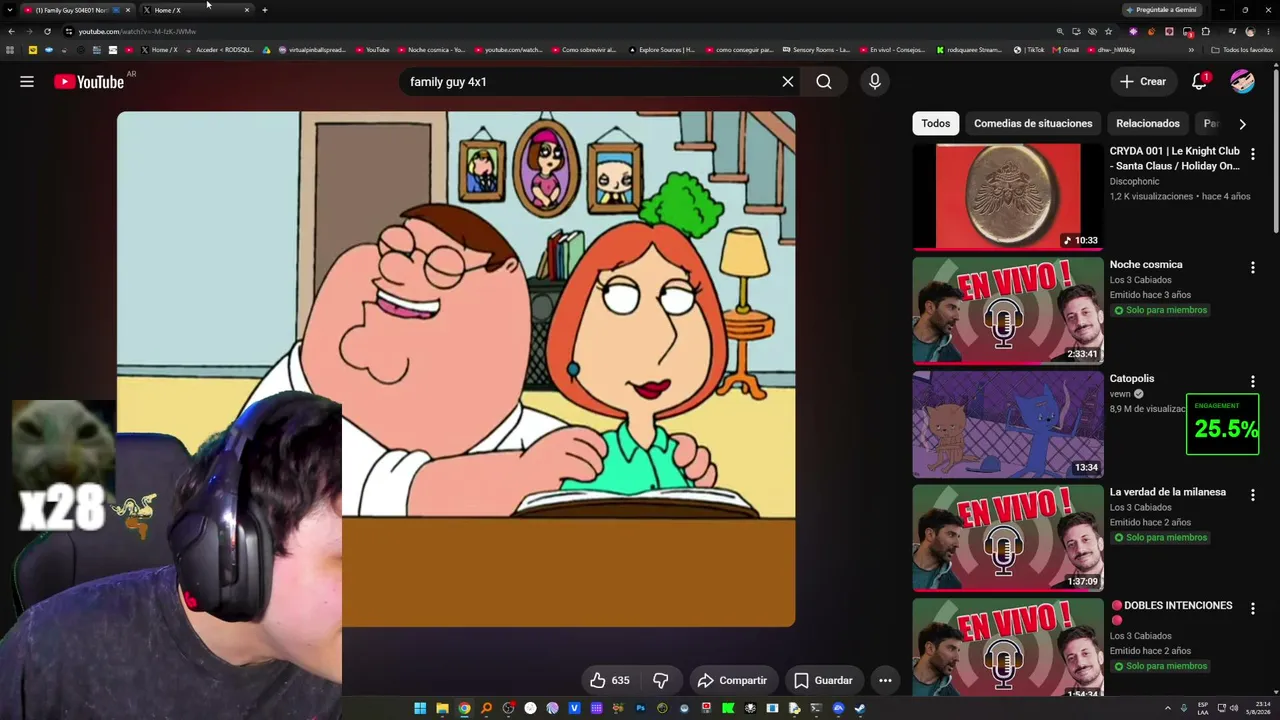Open the Explore Sources bookmark

pyautogui.click(x=662, y=50)
